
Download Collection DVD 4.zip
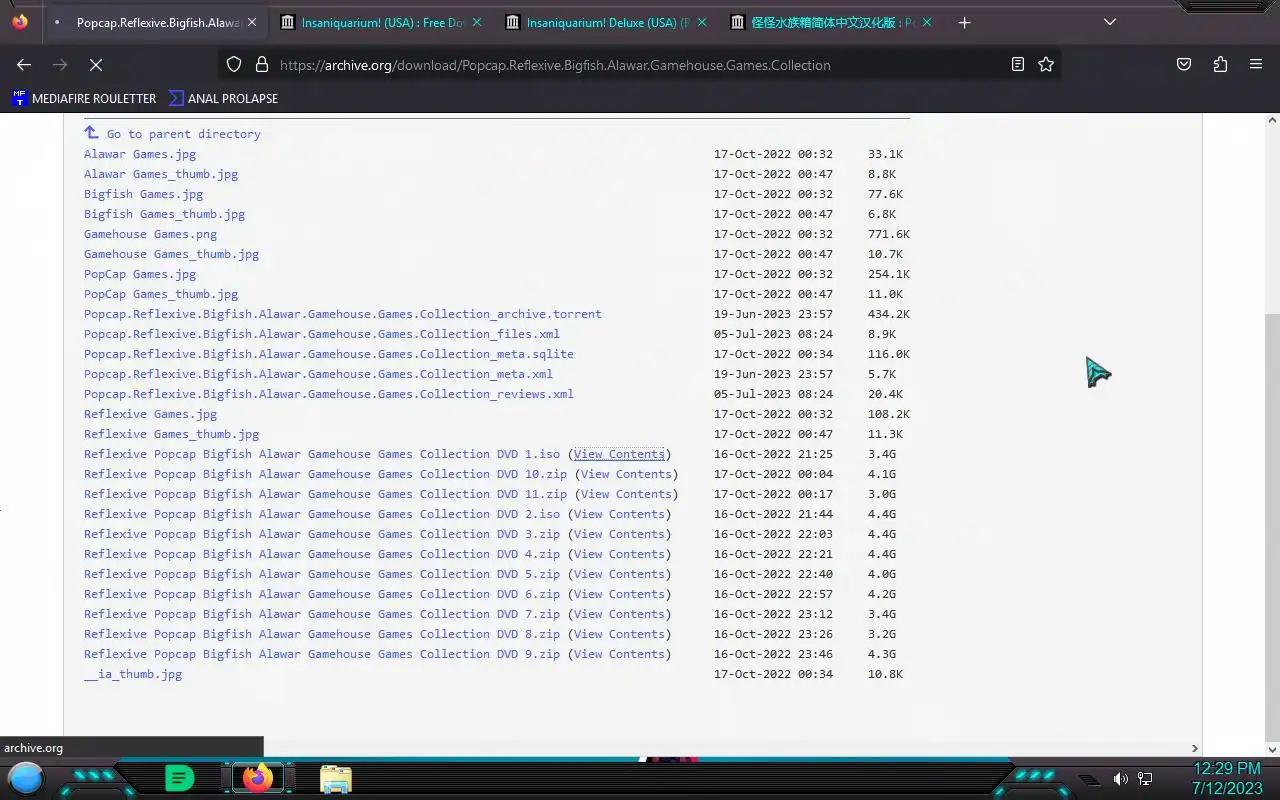tap(322, 554)
